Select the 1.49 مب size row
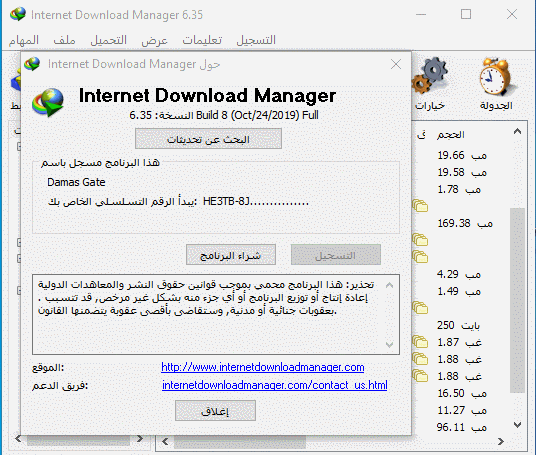 click(x=459, y=291)
